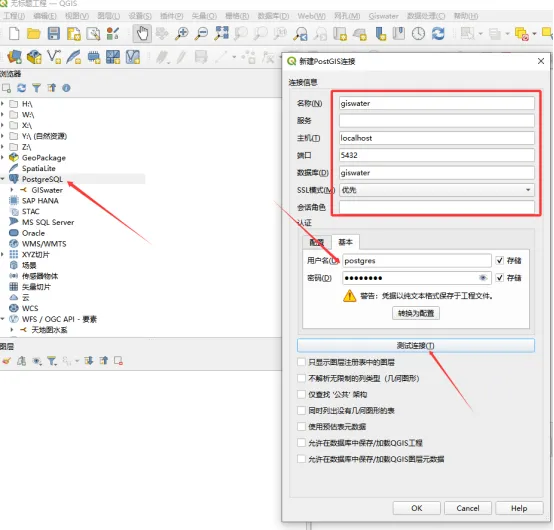The width and height of the screenshot is (554, 530).
Task: Enable 允许在数据库中保存/加载QGIS工程 checkbox
Action: 301,443
